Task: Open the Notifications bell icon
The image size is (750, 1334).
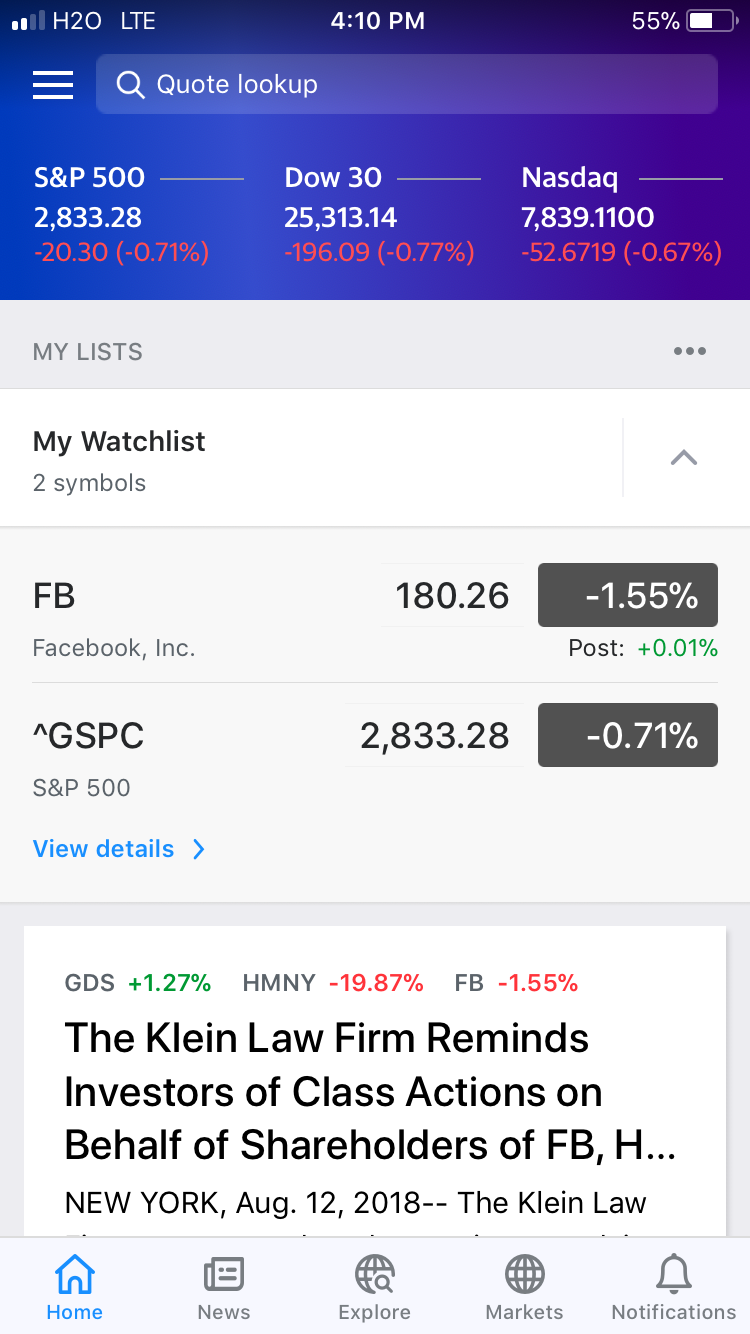Action: pos(674,1274)
